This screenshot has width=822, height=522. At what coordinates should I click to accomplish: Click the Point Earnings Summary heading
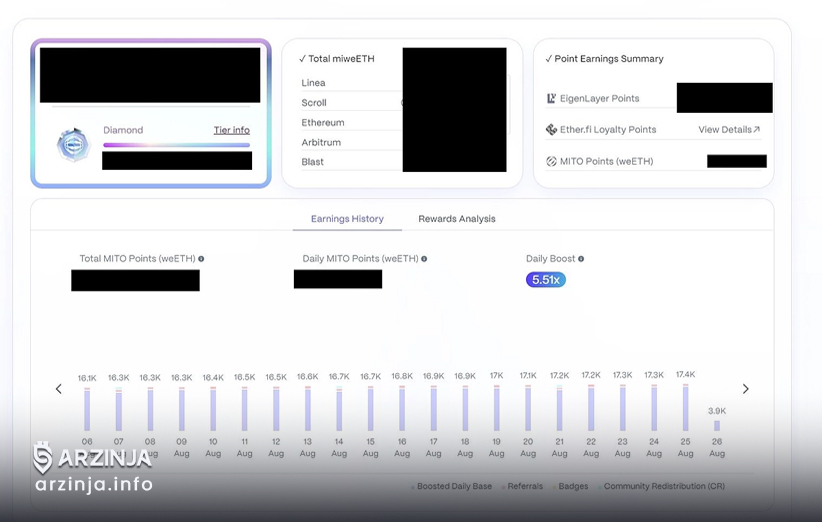604,59
